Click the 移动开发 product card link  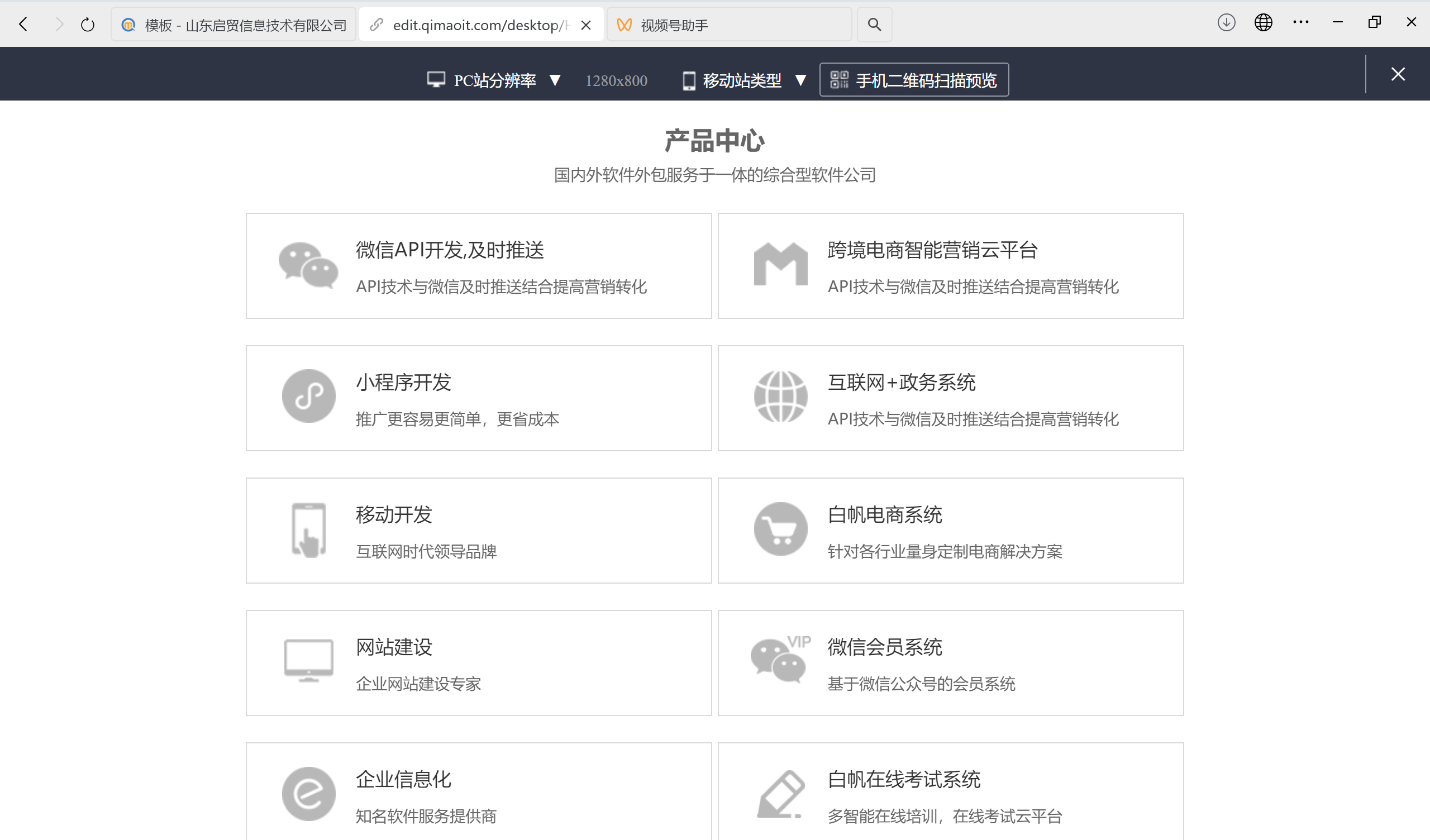[478, 529]
